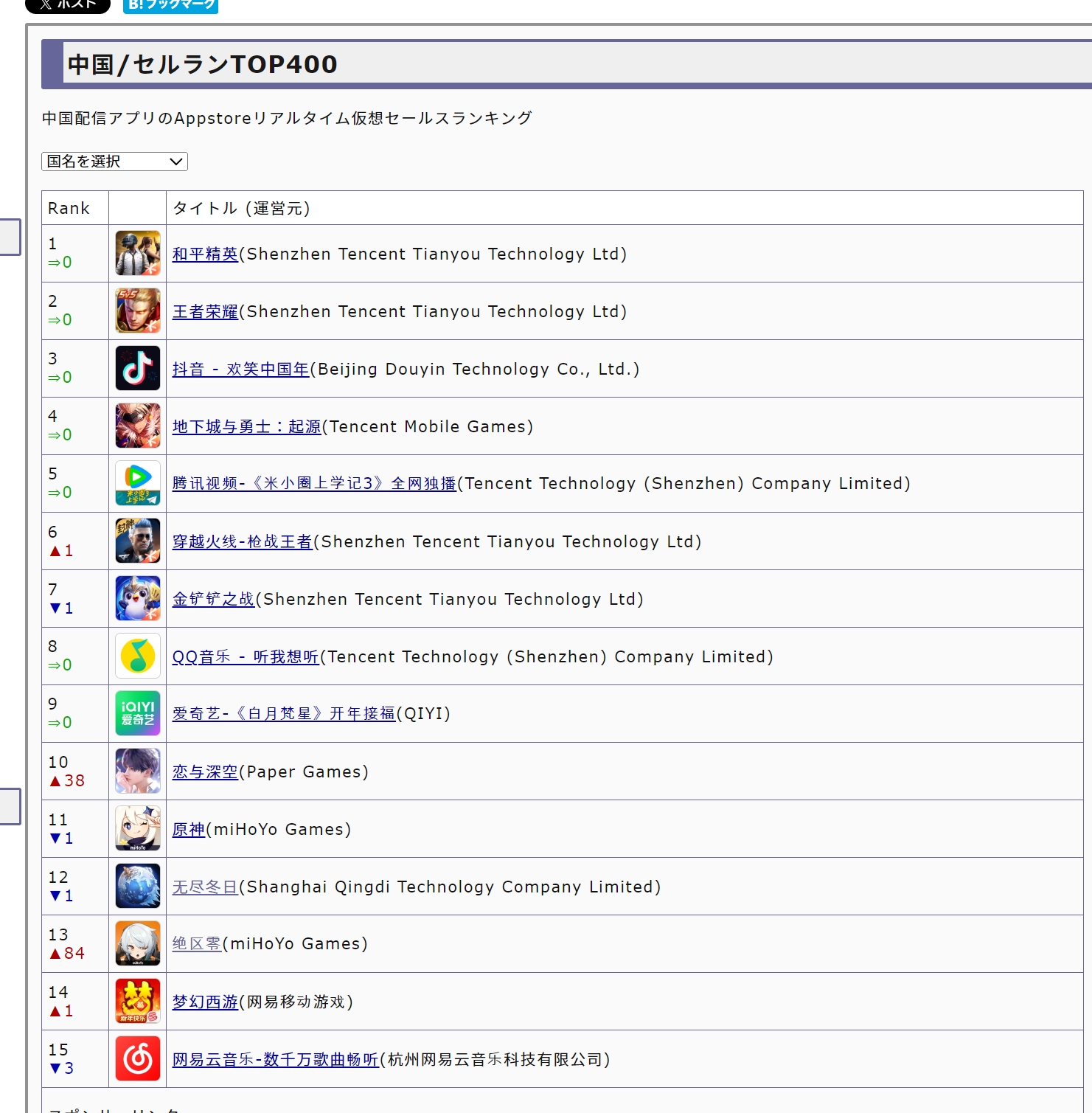The width and height of the screenshot is (1092, 1113).
Task: Click the iQIYI app icon
Action: click(138, 713)
